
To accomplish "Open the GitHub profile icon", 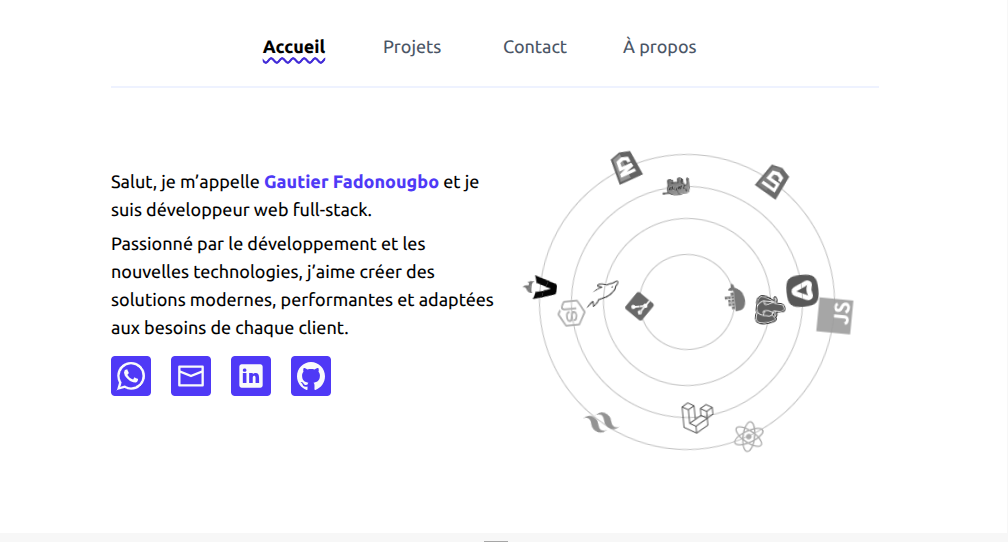I will coord(310,376).
